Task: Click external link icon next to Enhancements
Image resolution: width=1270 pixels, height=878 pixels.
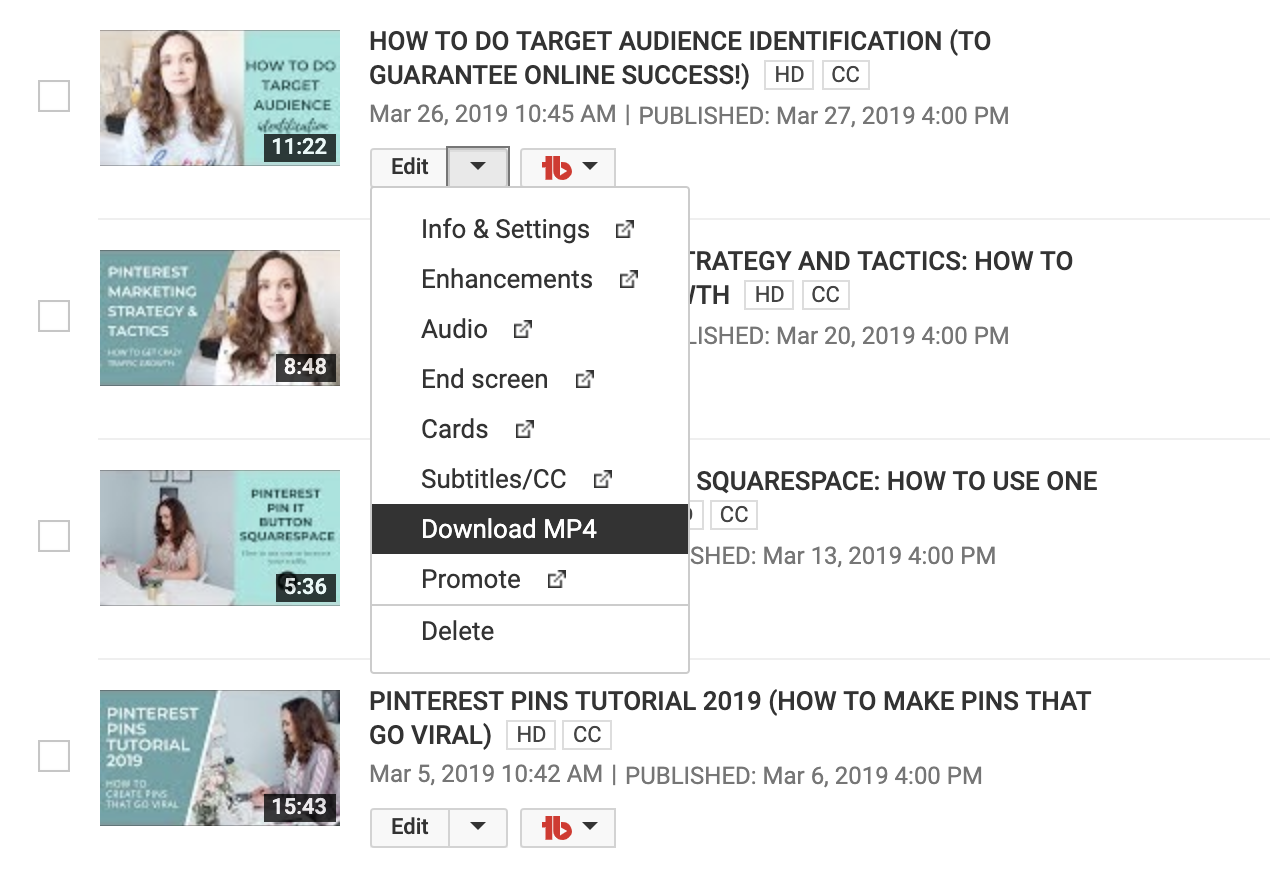Action: coord(628,279)
